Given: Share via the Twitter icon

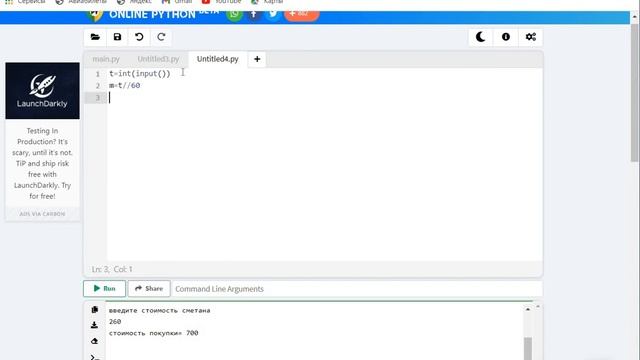Looking at the screenshot, I should point(273,14).
